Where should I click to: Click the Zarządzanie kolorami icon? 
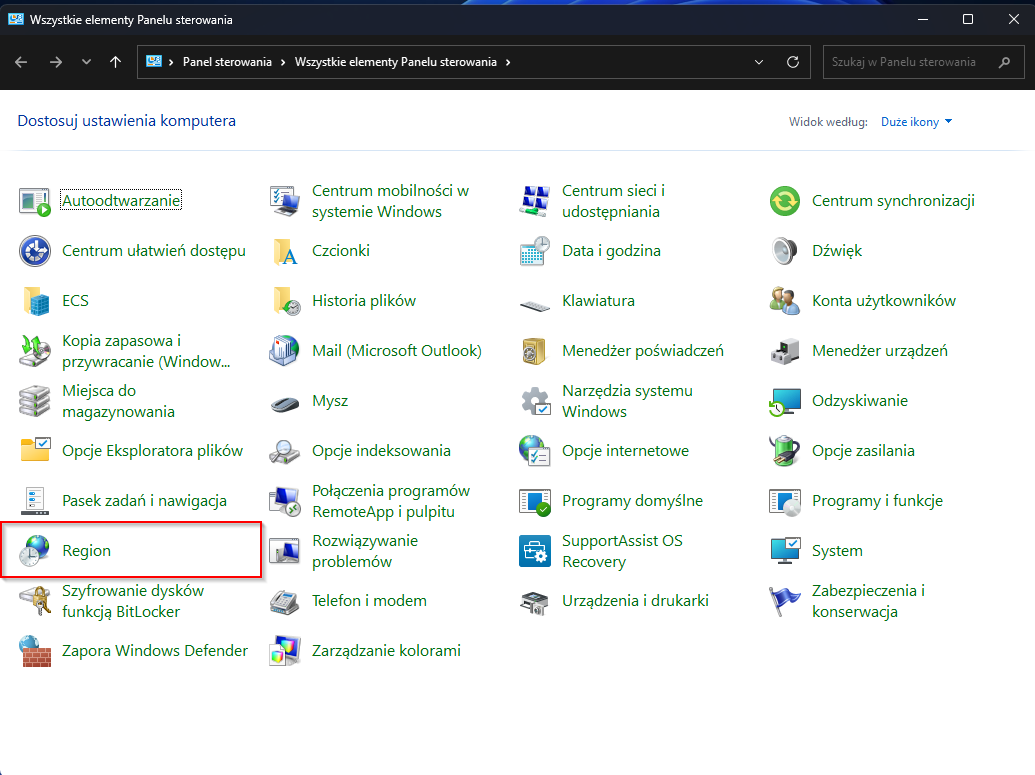(x=285, y=651)
